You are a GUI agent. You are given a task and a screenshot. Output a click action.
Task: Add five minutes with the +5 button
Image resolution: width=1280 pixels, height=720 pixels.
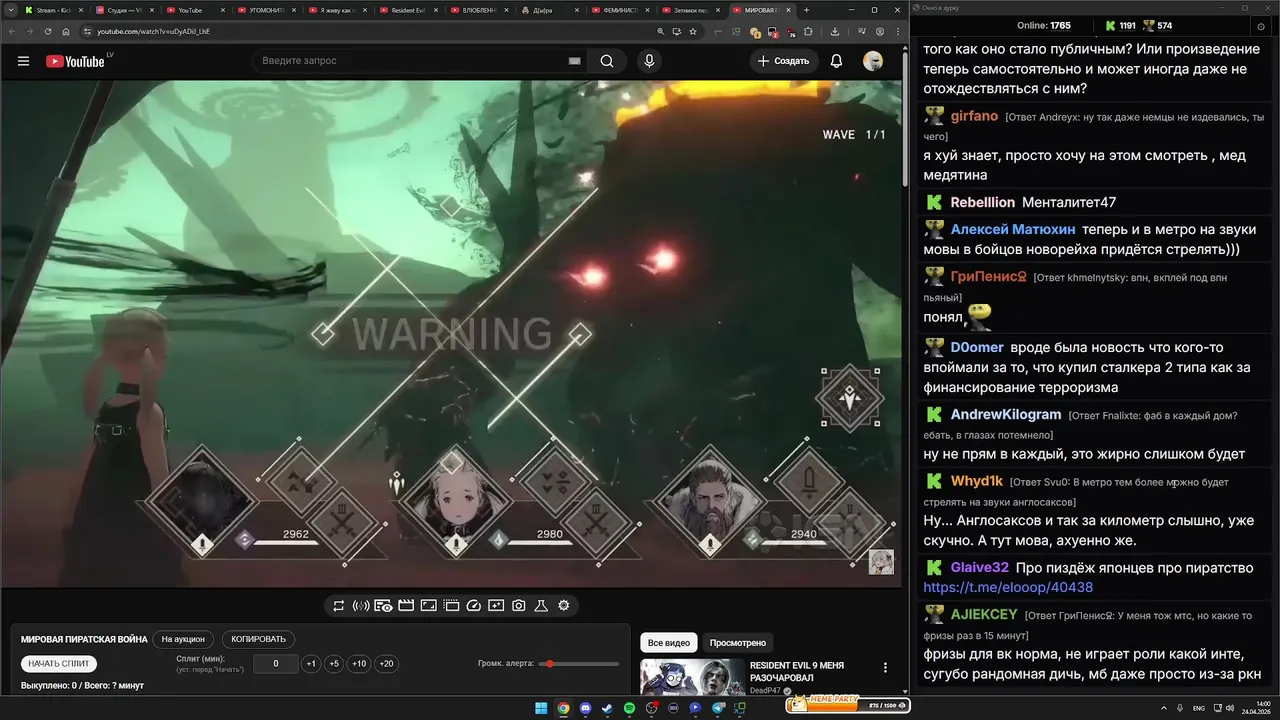coord(334,664)
